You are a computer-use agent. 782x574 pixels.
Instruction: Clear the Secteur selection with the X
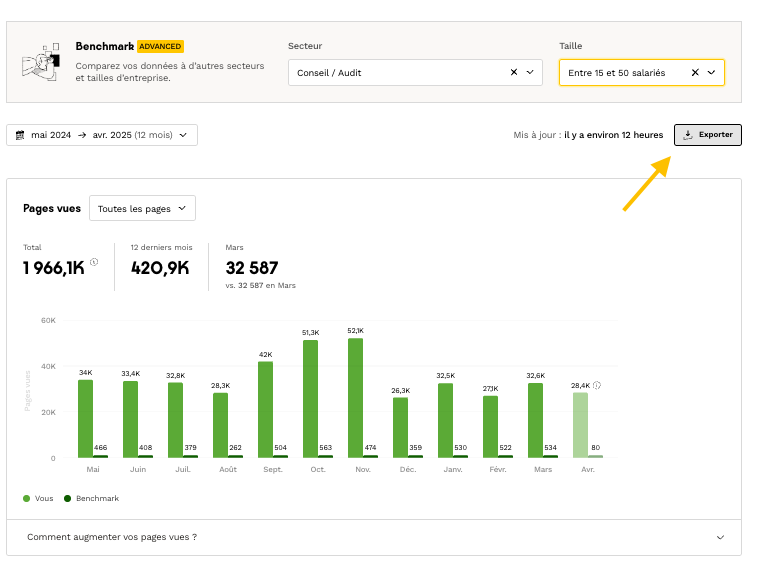point(514,72)
